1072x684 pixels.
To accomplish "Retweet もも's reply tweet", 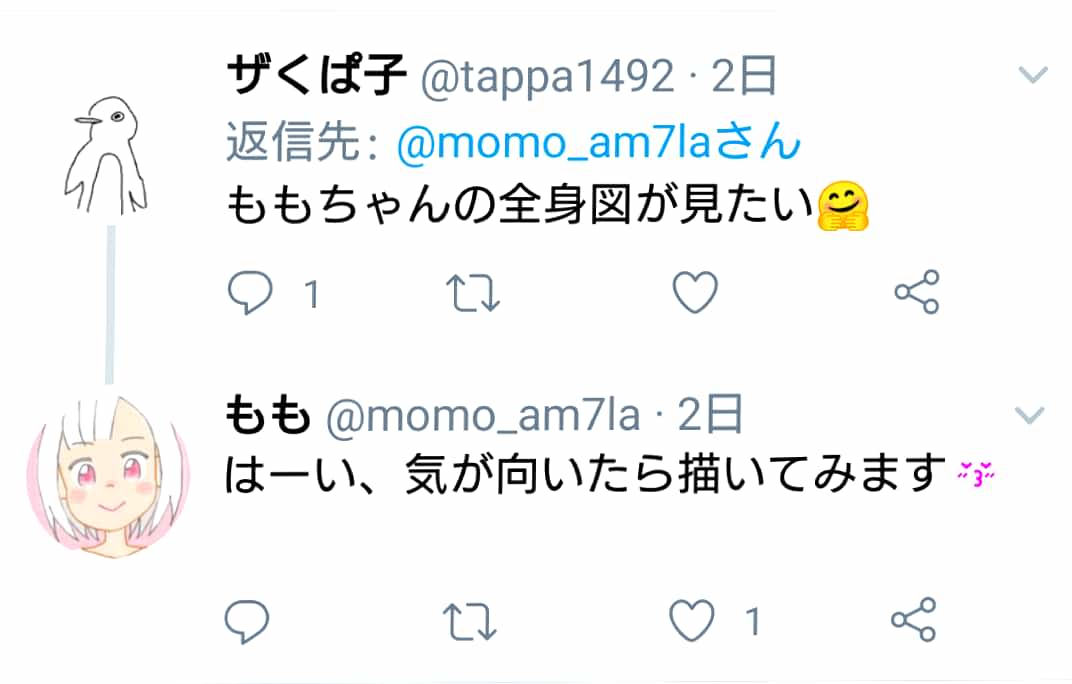I will [470, 621].
